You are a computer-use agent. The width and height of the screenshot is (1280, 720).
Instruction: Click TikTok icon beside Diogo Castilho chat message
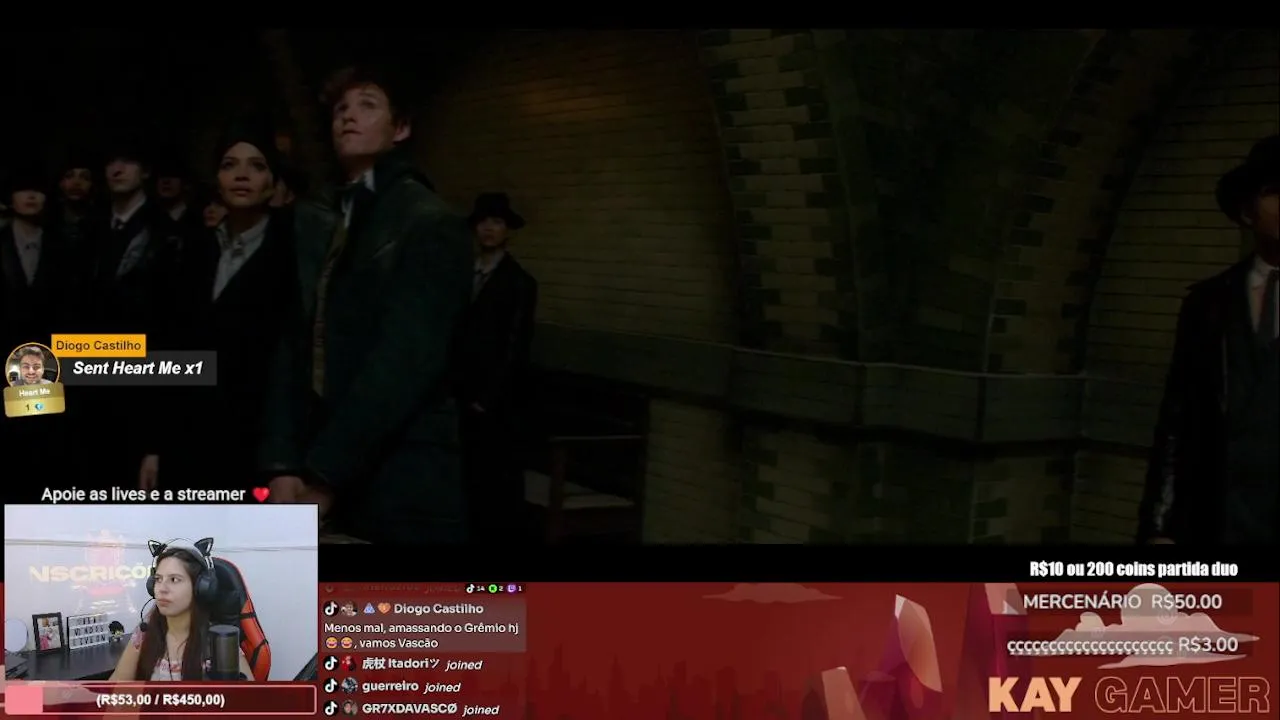click(331, 608)
